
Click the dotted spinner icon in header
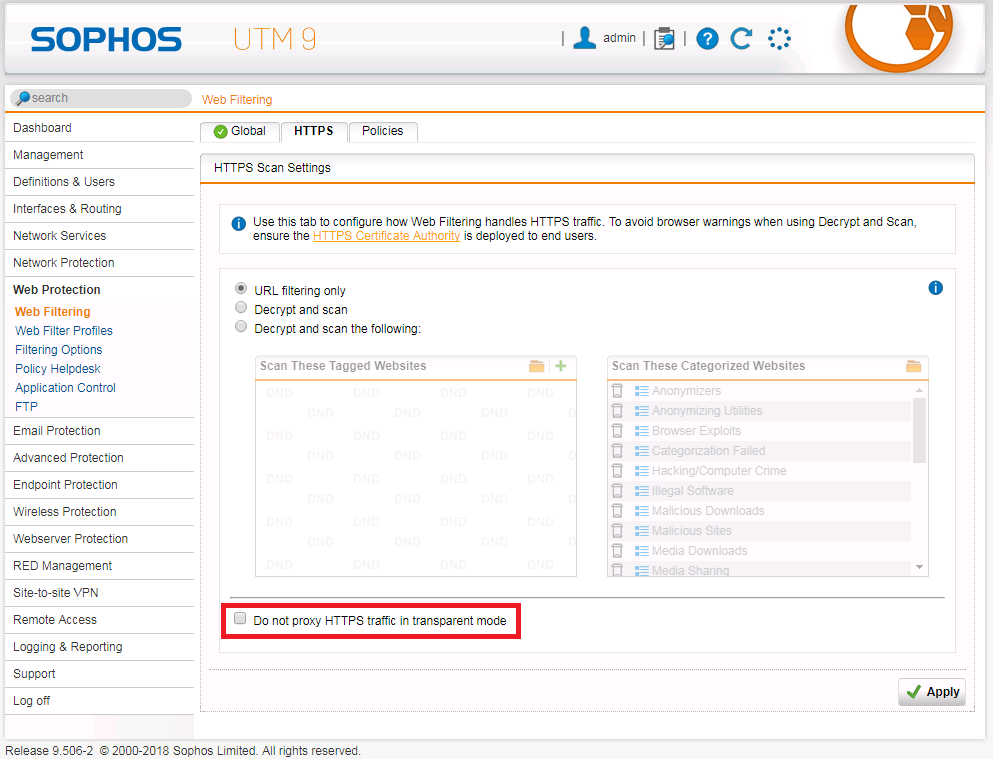coord(779,39)
